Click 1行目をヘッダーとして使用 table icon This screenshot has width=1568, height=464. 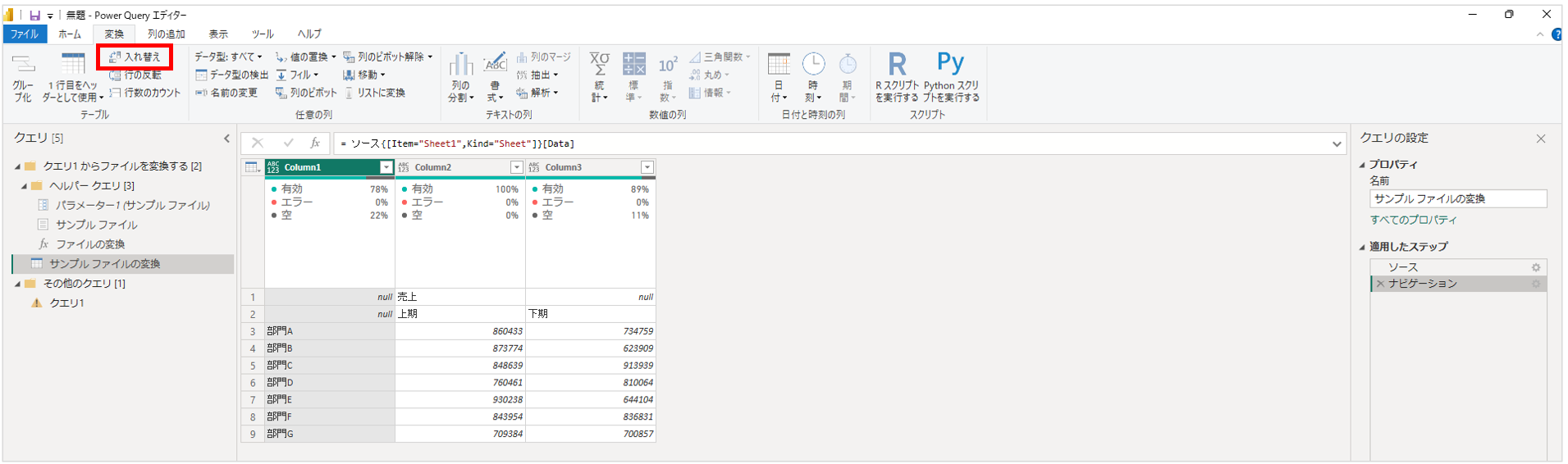coord(73,64)
